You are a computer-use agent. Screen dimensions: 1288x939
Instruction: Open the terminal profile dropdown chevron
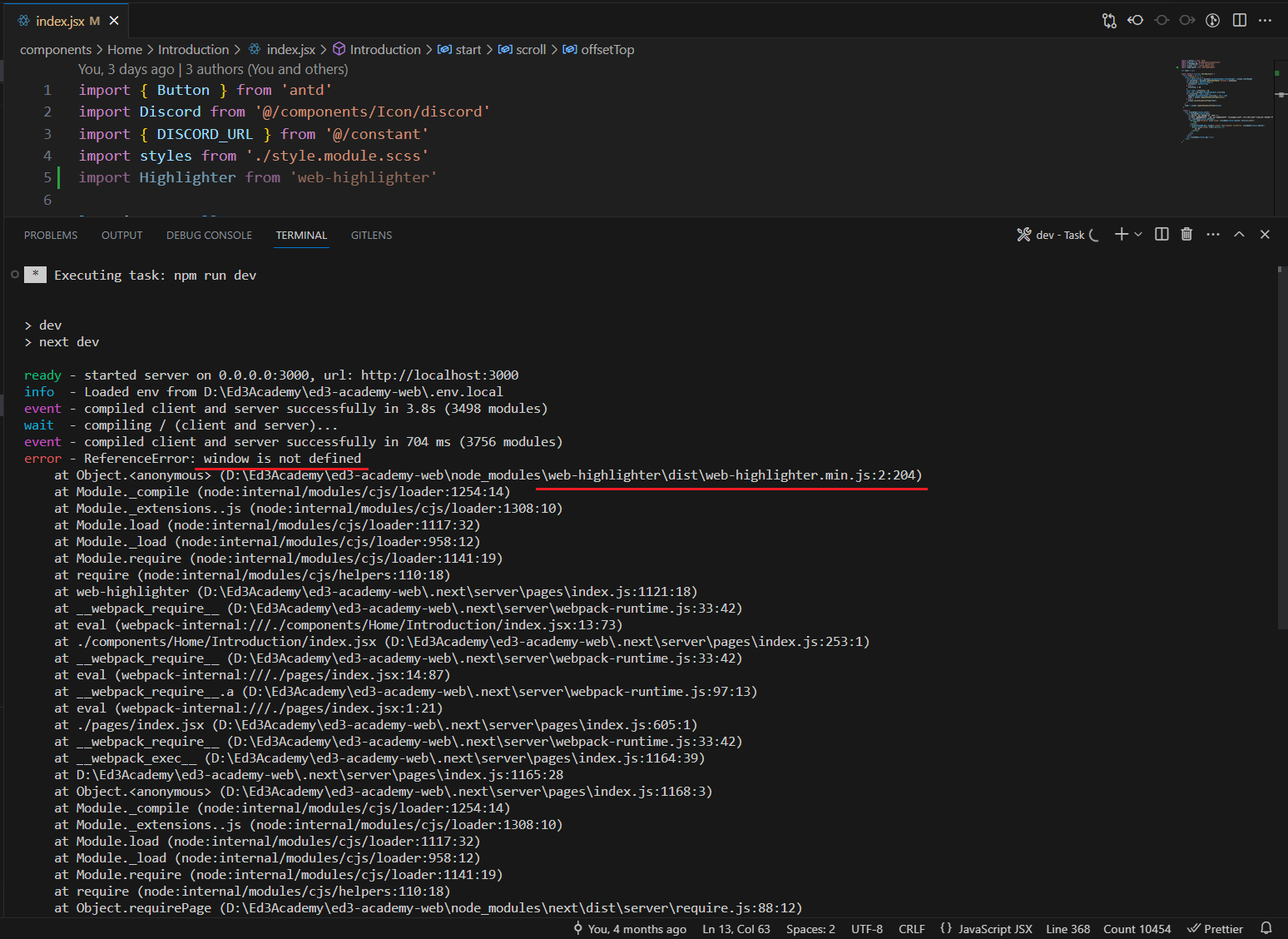tap(1138, 234)
